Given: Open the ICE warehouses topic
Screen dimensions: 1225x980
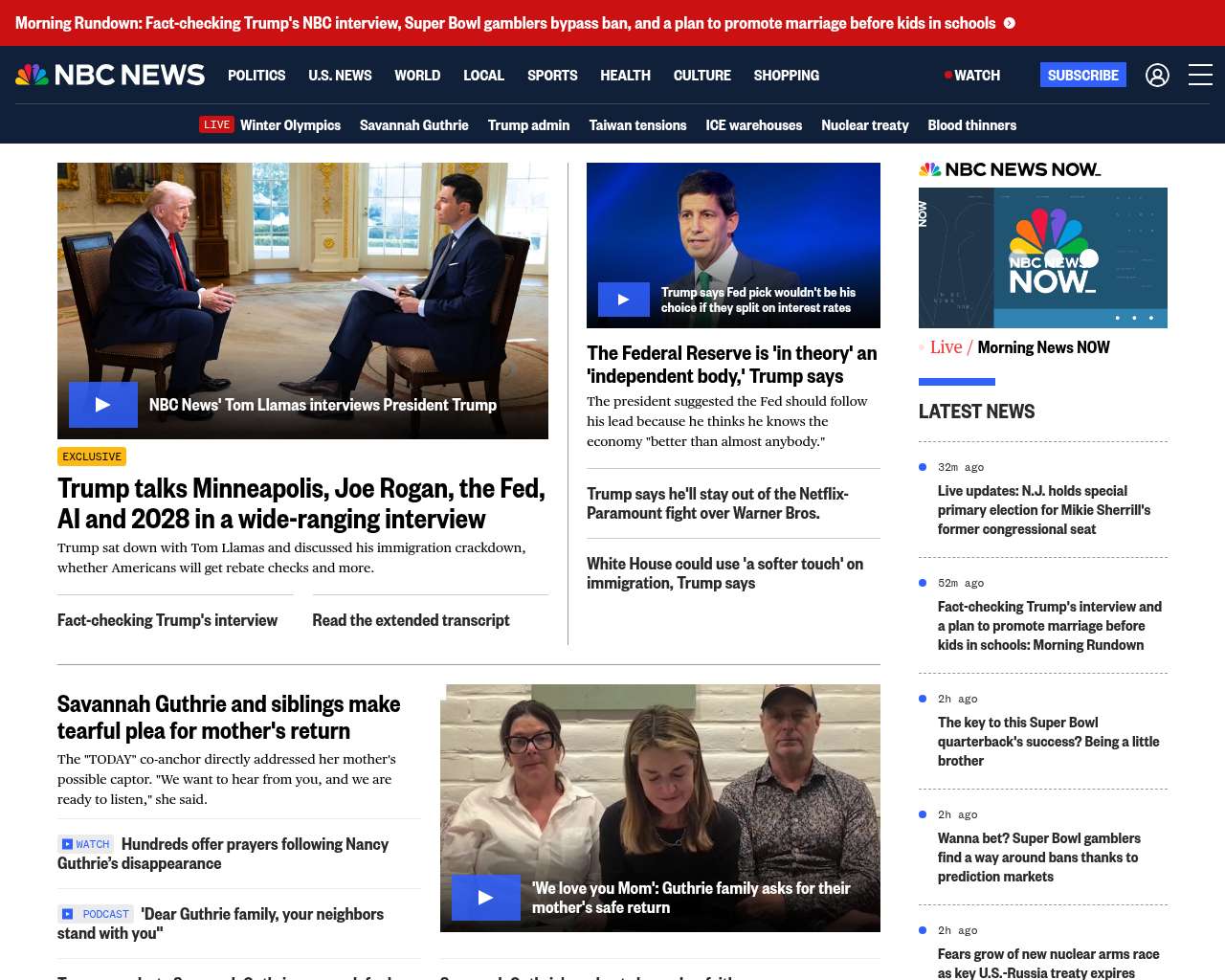Looking at the screenshot, I should point(754,124).
